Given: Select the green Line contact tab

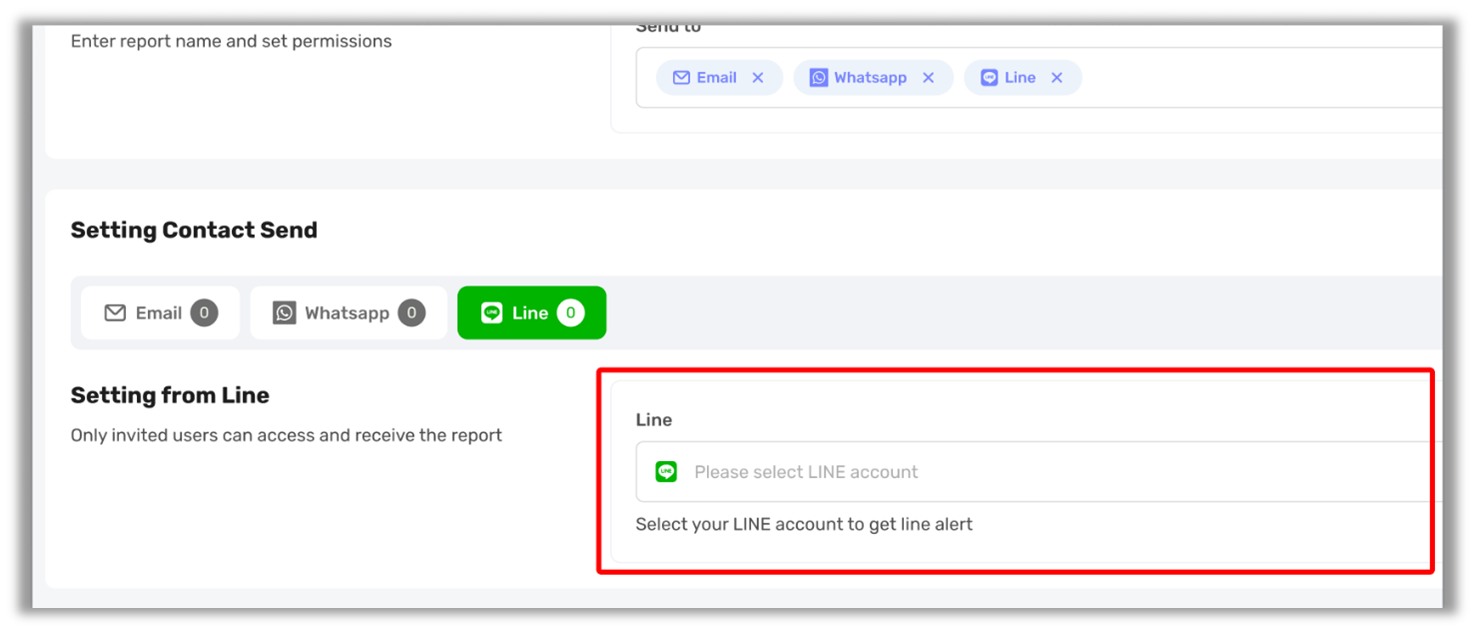Looking at the screenshot, I should (x=531, y=313).
